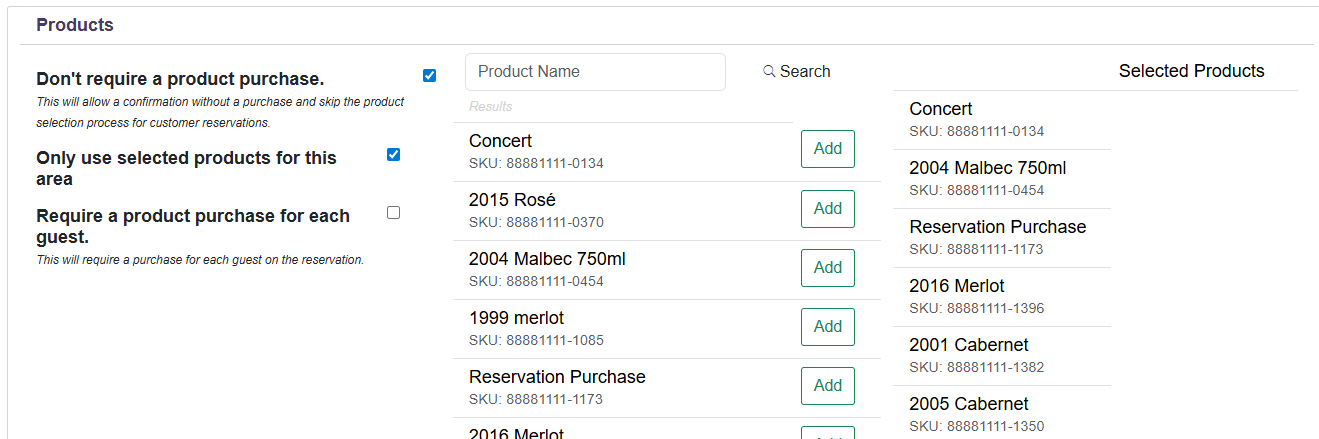The width and height of the screenshot is (1319, 439).
Task: Add the Concert product
Action: tap(827, 149)
